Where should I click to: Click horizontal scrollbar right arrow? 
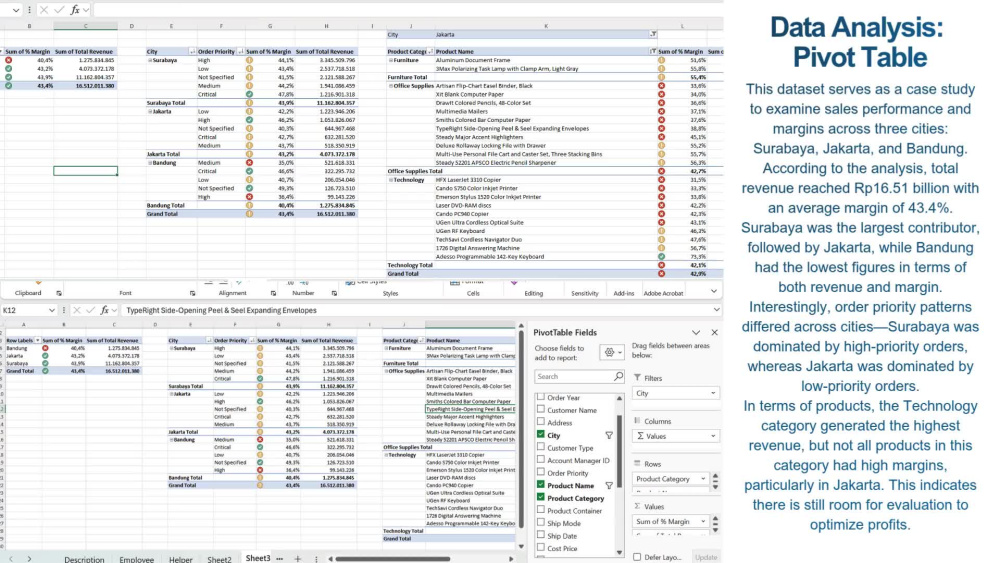[511, 559]
